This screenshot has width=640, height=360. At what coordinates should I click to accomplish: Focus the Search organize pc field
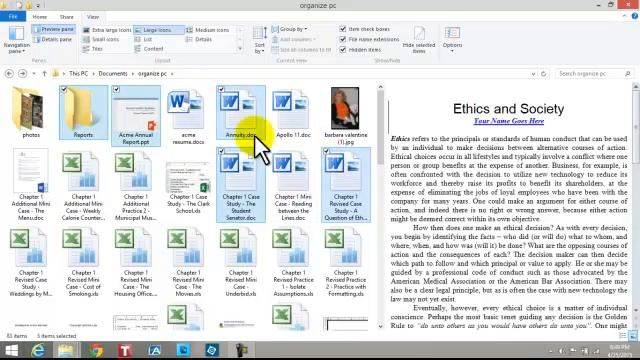click(594, 73)
